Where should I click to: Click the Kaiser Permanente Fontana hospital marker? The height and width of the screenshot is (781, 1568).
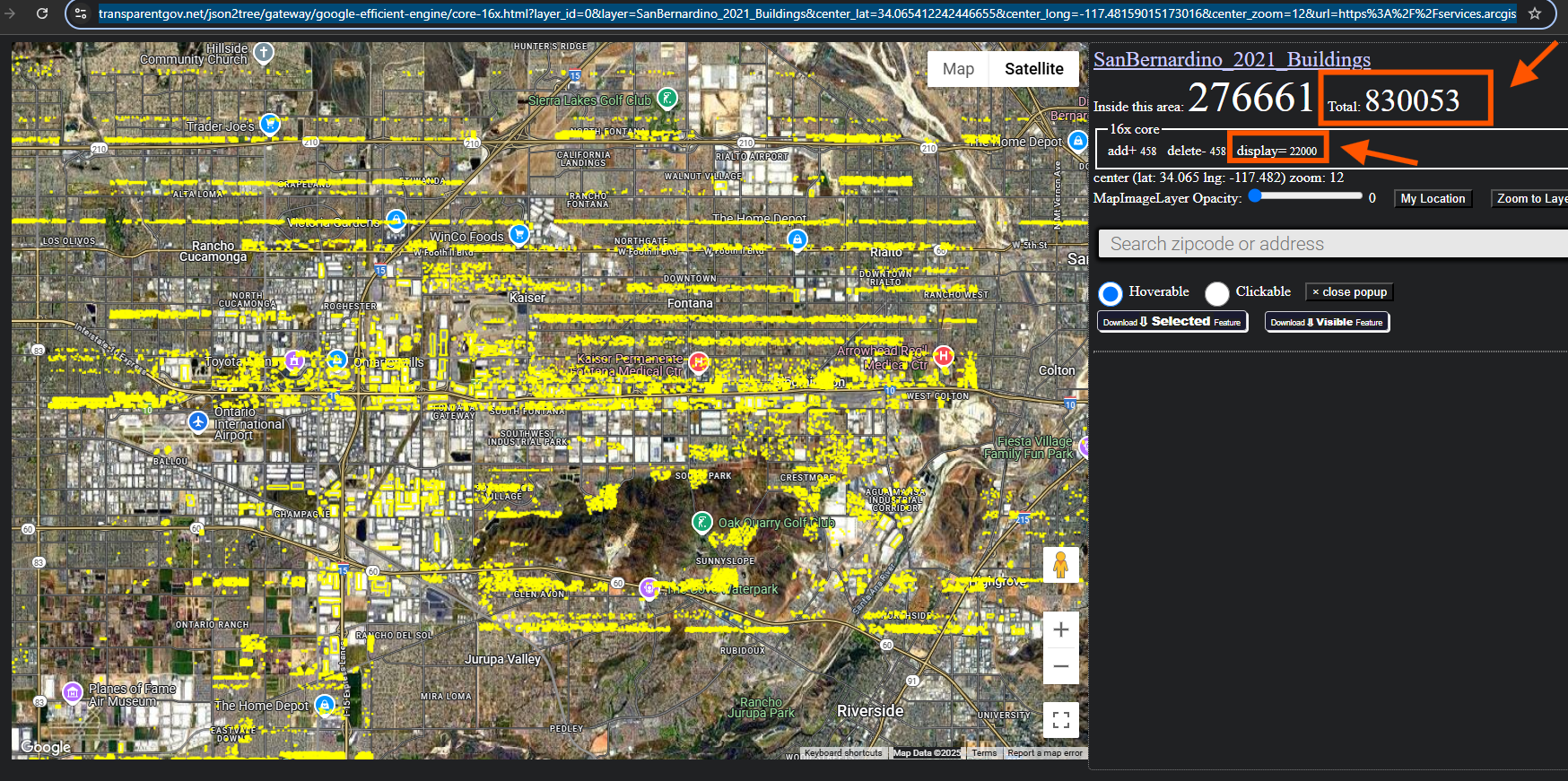[x=699, y=361]
